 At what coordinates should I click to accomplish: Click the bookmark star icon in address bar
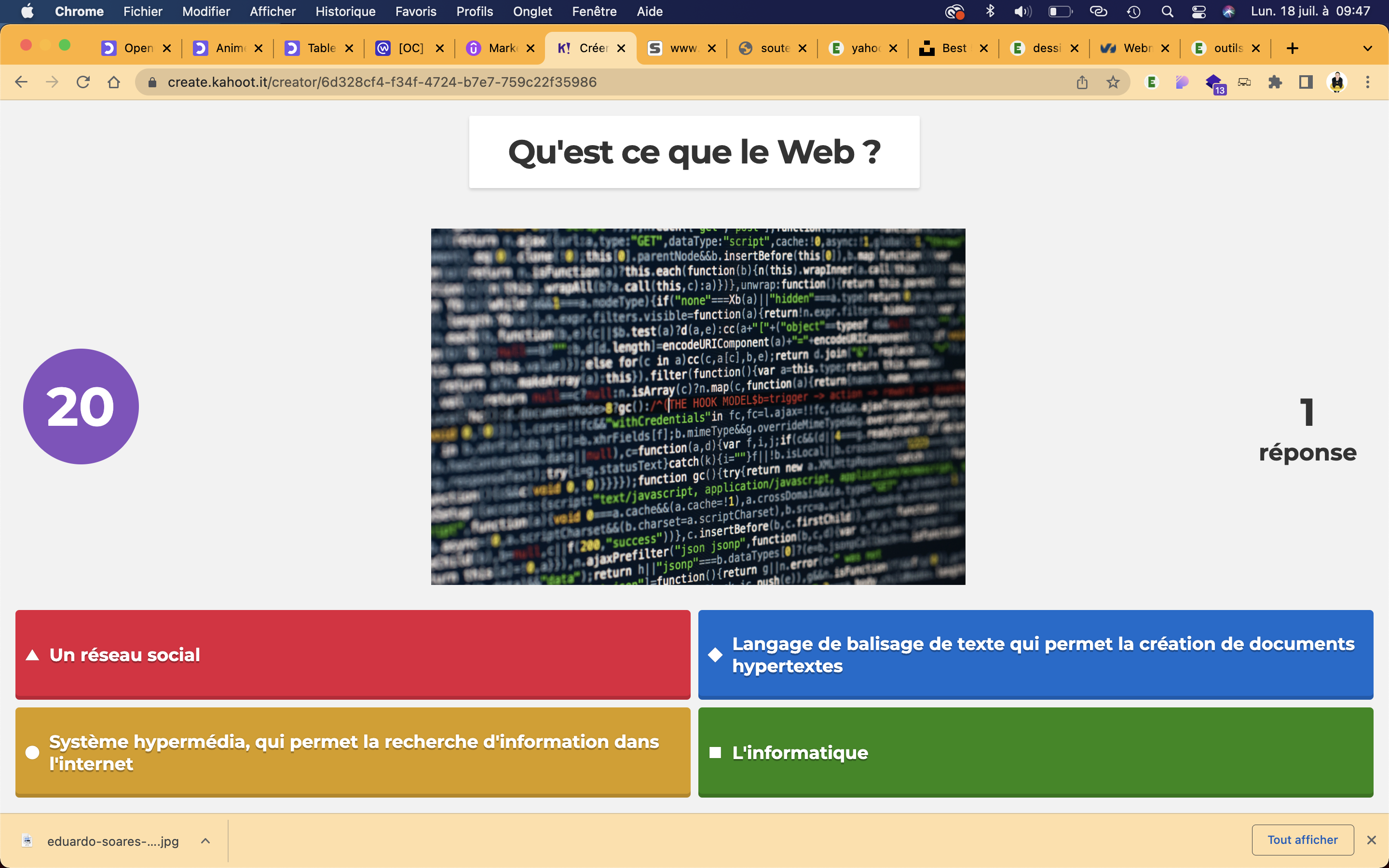(x=1113, y=82)
